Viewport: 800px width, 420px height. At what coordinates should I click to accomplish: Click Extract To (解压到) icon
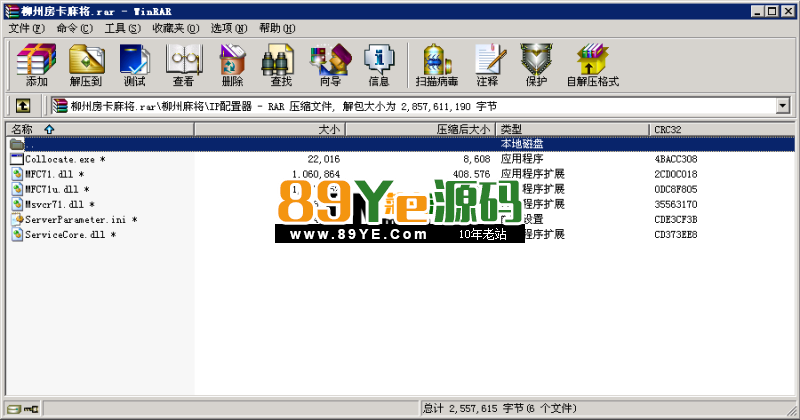(86, 65)
